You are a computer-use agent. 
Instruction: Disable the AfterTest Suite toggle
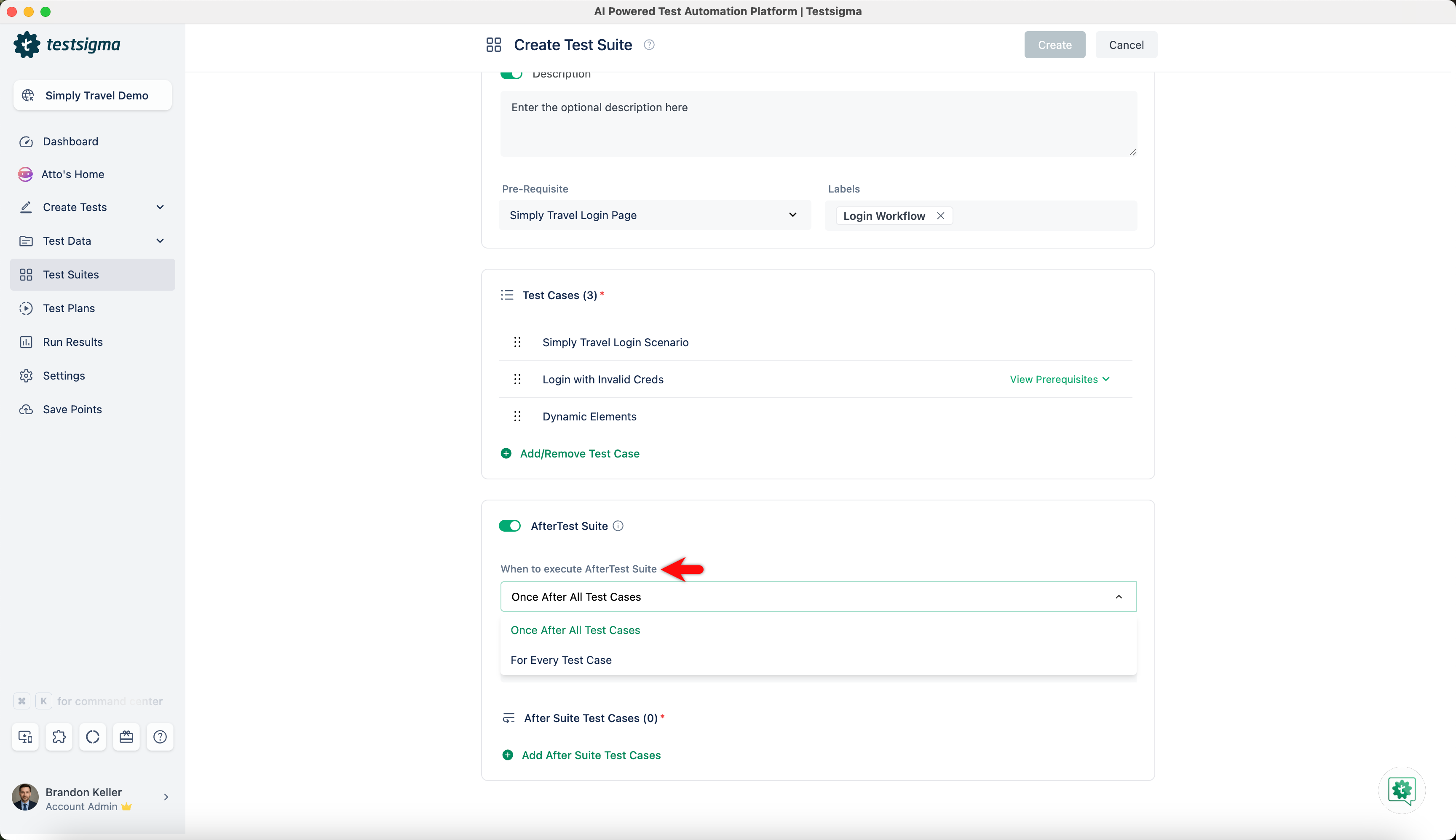point(509,526)
